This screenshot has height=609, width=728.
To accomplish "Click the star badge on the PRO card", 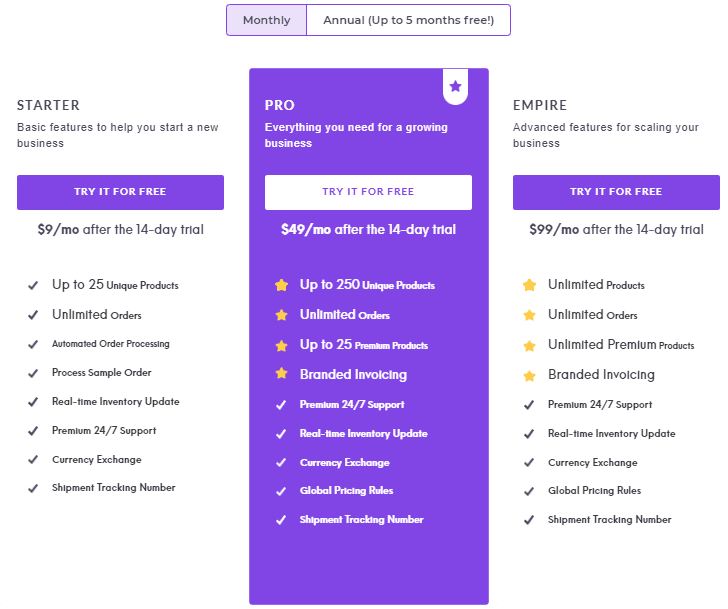I will click(x=455, y=86).
